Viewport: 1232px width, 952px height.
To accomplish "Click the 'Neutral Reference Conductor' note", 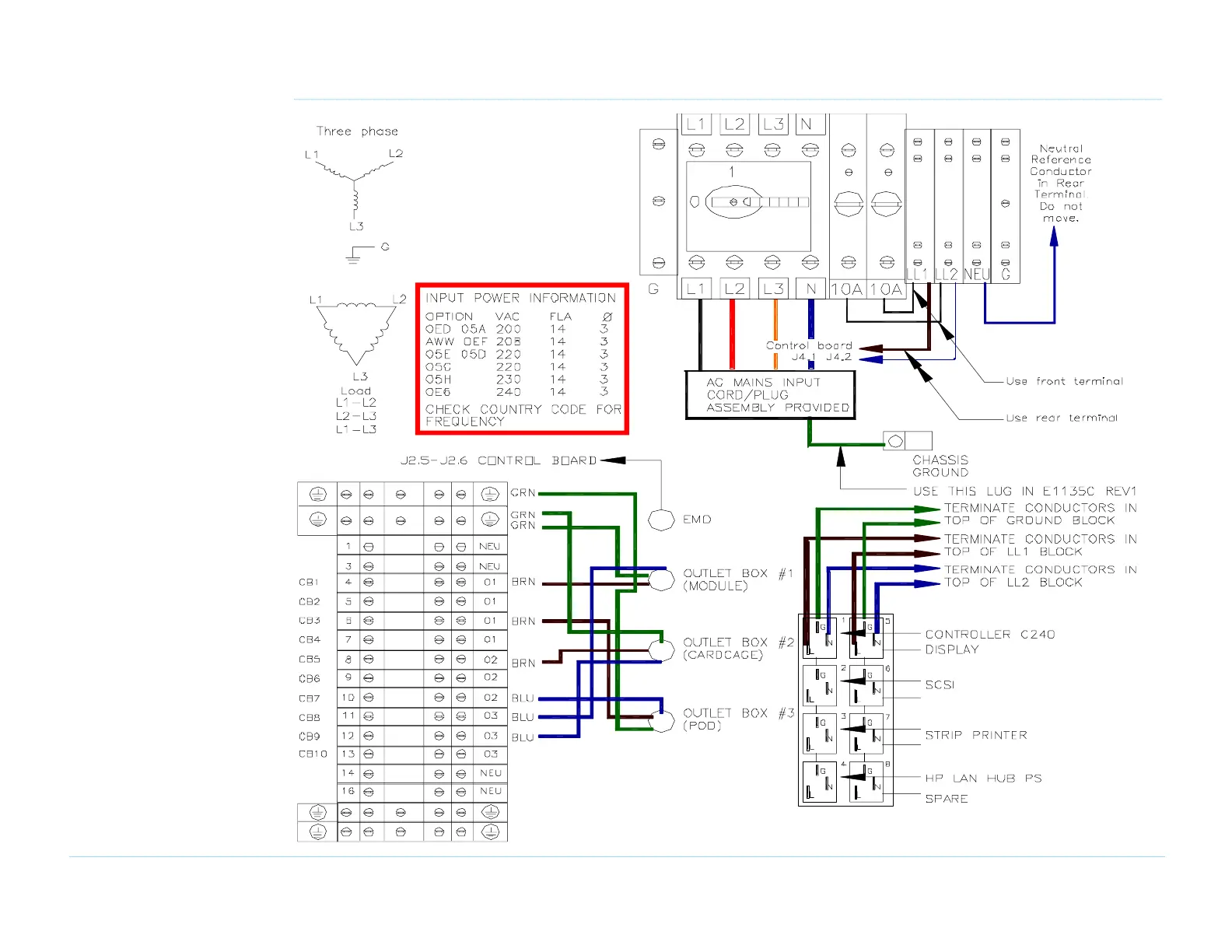I will [x=1061, y=183].
